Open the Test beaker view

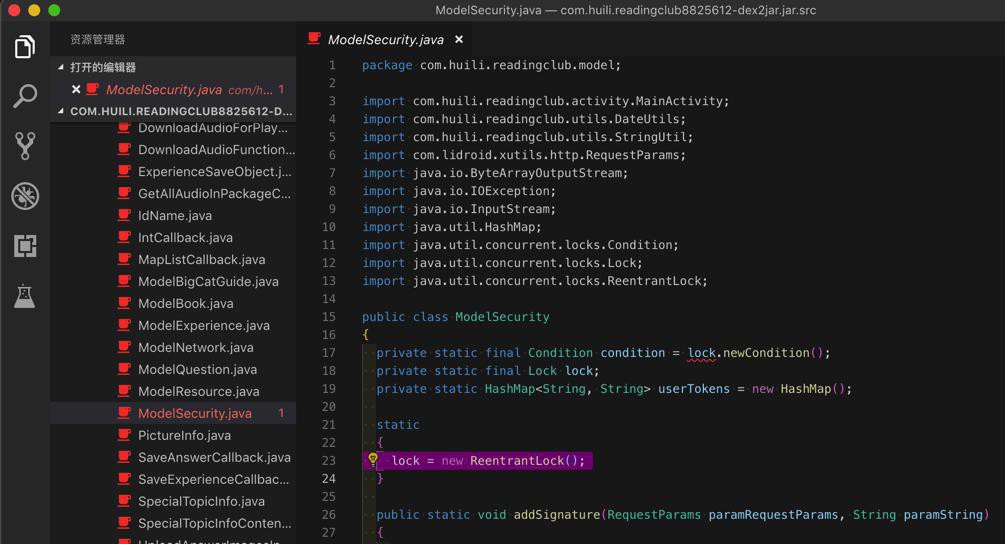click(24, 296)
